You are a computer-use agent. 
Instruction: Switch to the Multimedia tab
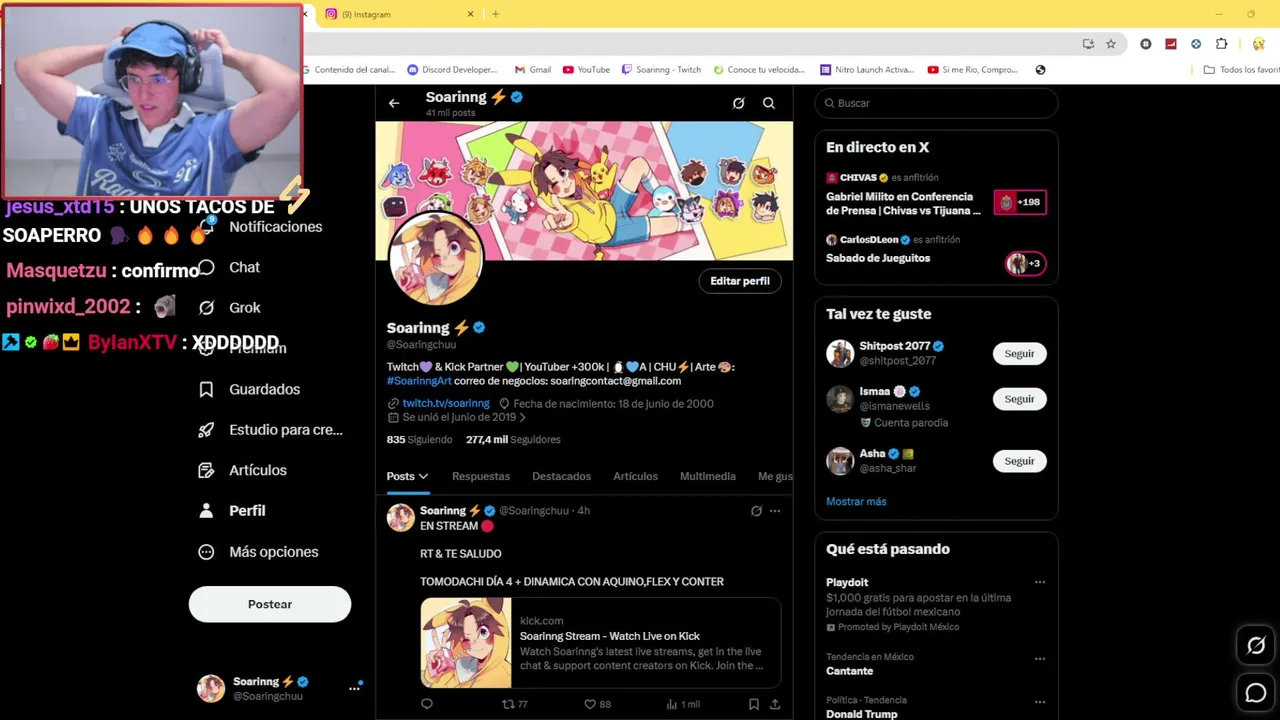[x=708, y=477]
